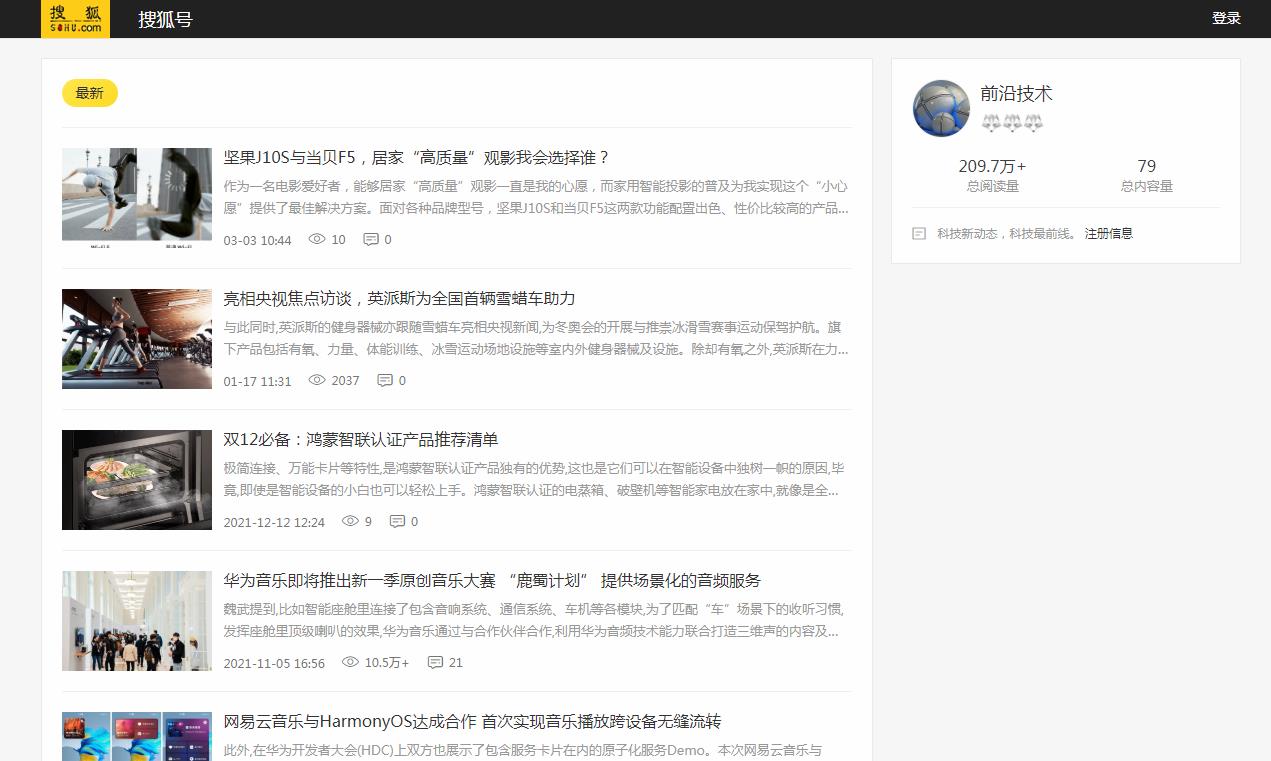Click timestamp 2021-11-05 16:56

[x=274, y=663]
